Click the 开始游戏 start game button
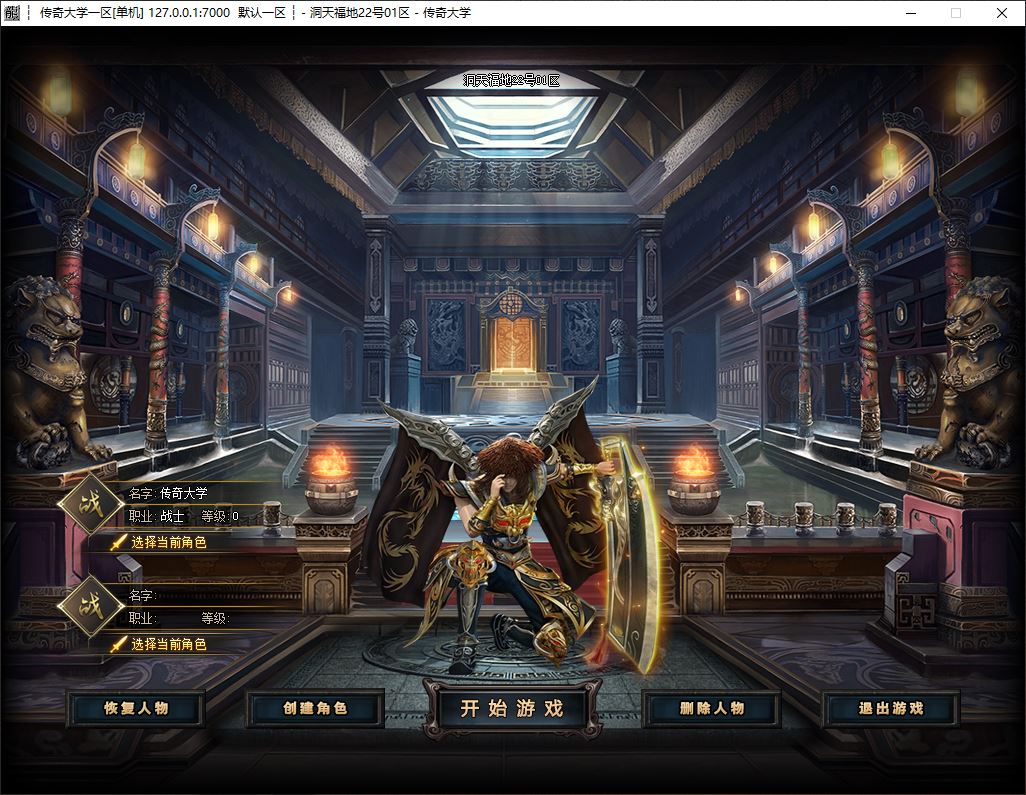 tap(512, 708)
